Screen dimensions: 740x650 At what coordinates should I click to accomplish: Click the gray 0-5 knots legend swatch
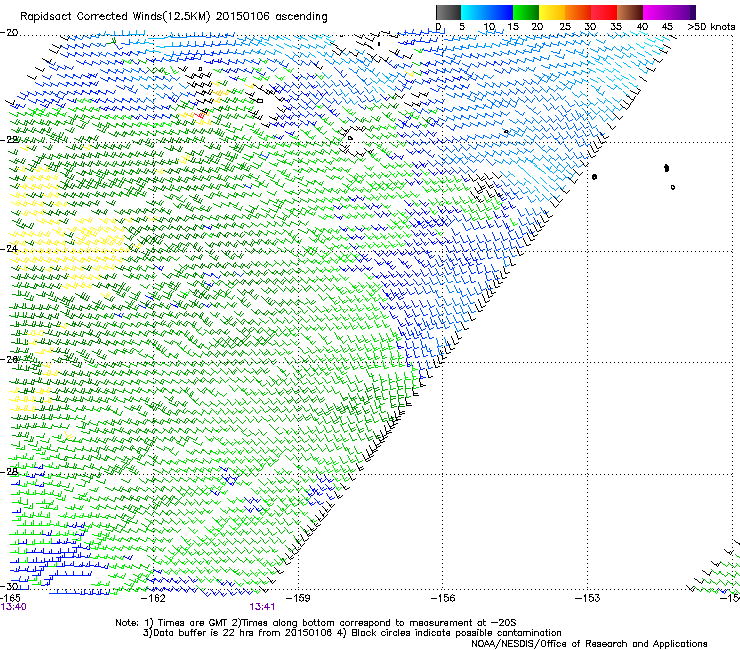(448, 12)
